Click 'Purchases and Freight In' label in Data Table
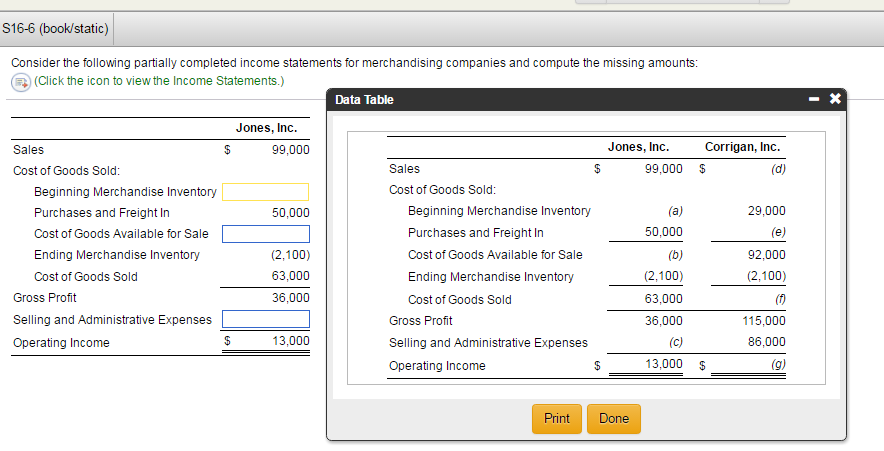This screenshot has width=884, height=451. pyautogui.click(x=476, y=233)
